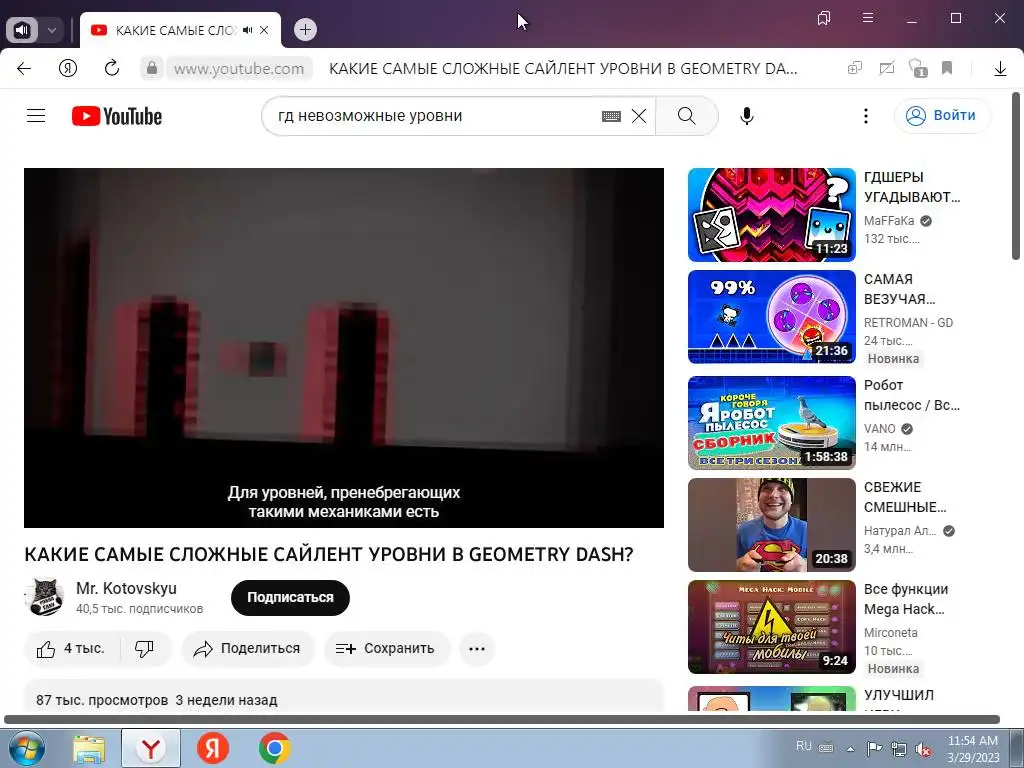
Task: Mute the tab via its speaker icon
Action: (x=248, y=30)
